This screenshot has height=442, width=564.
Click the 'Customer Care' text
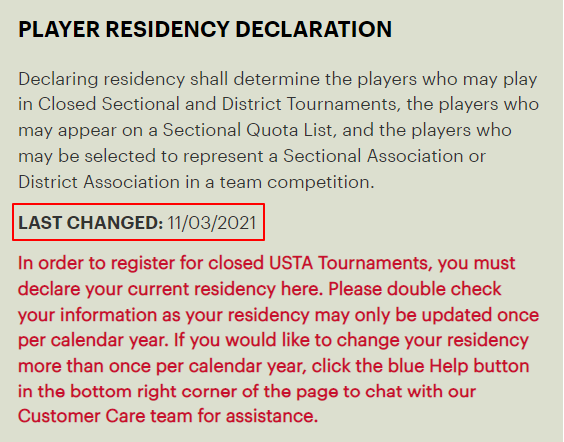(81, 416)
